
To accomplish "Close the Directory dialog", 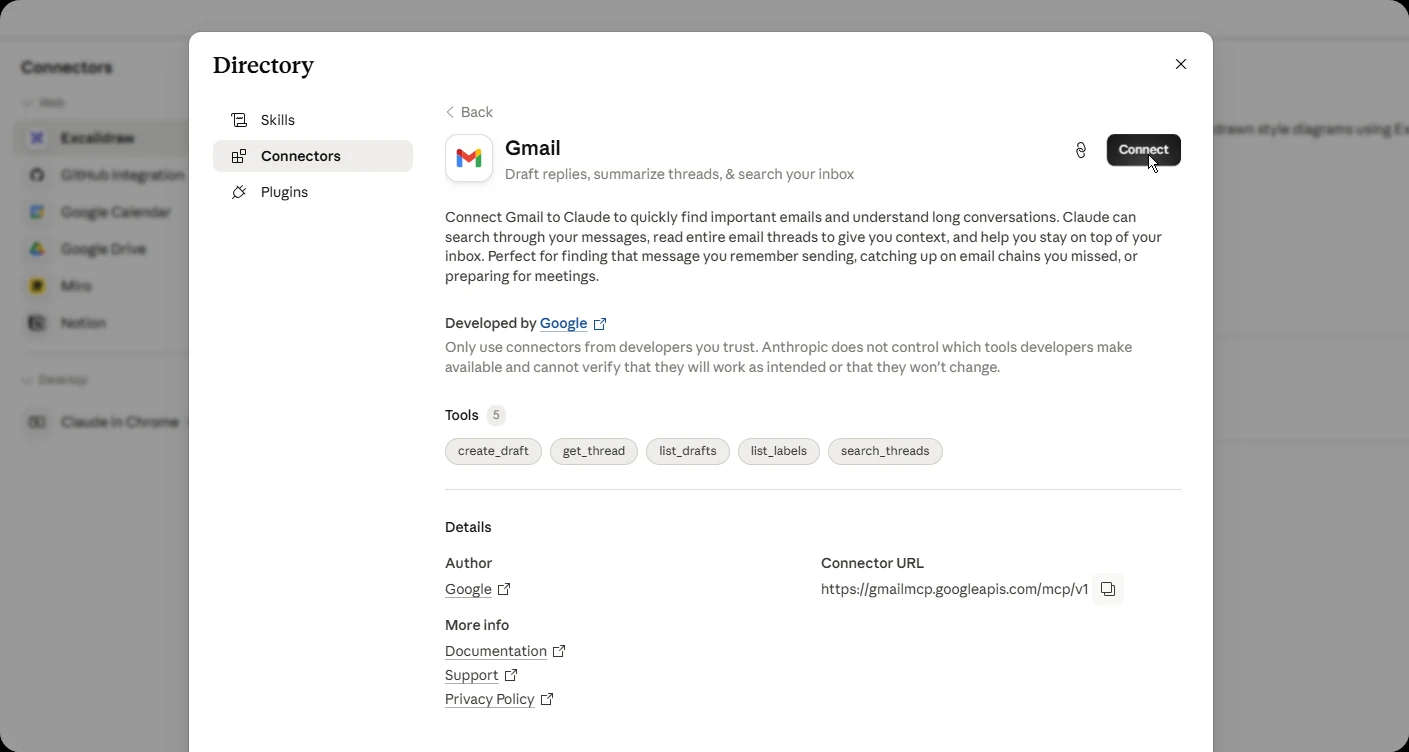I will click(1181, 64).
